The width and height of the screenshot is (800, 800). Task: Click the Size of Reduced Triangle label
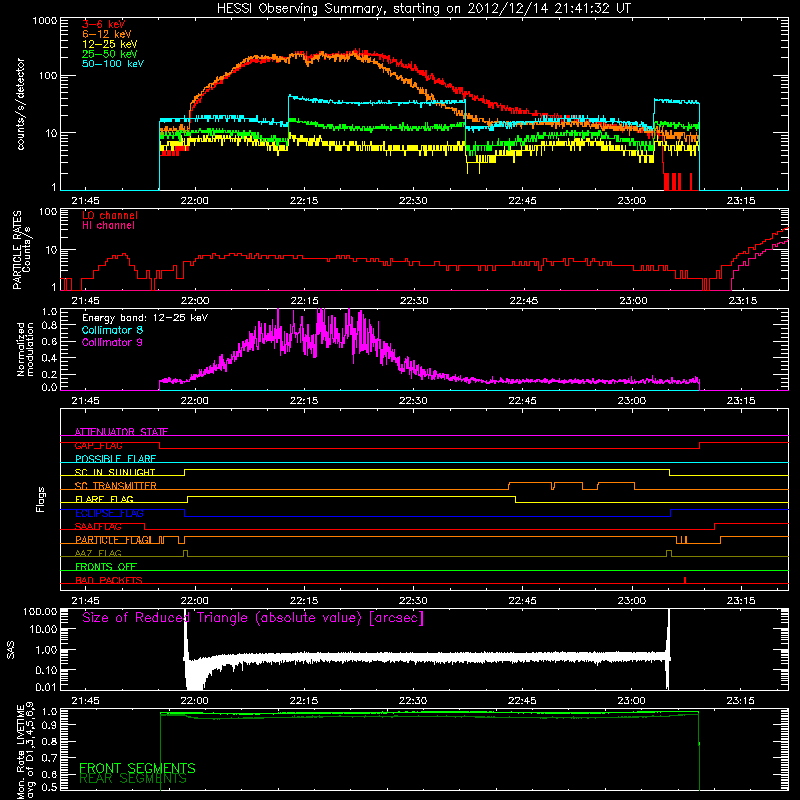click(x=253, y=618)
